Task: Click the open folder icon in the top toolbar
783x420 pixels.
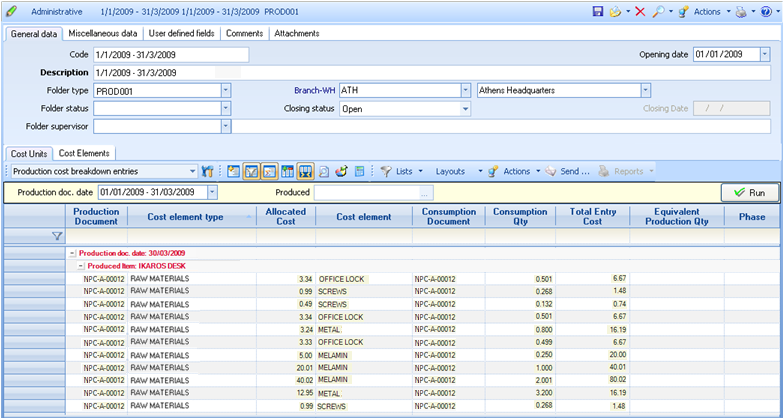Action: (615, 11)
